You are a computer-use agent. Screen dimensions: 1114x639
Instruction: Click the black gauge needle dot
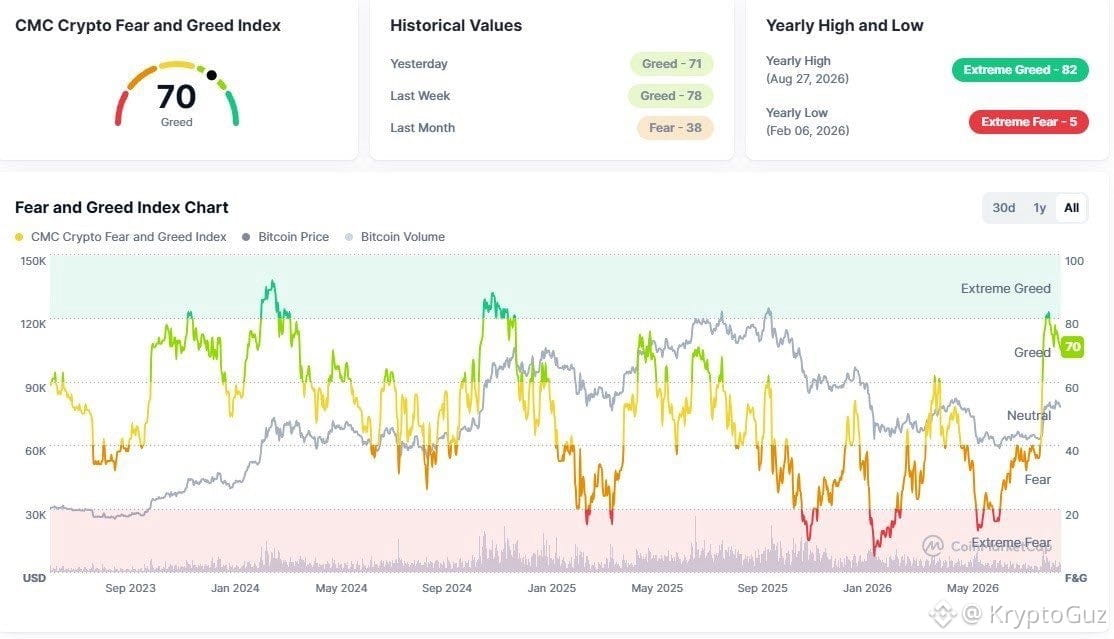(x=211, y=74)
